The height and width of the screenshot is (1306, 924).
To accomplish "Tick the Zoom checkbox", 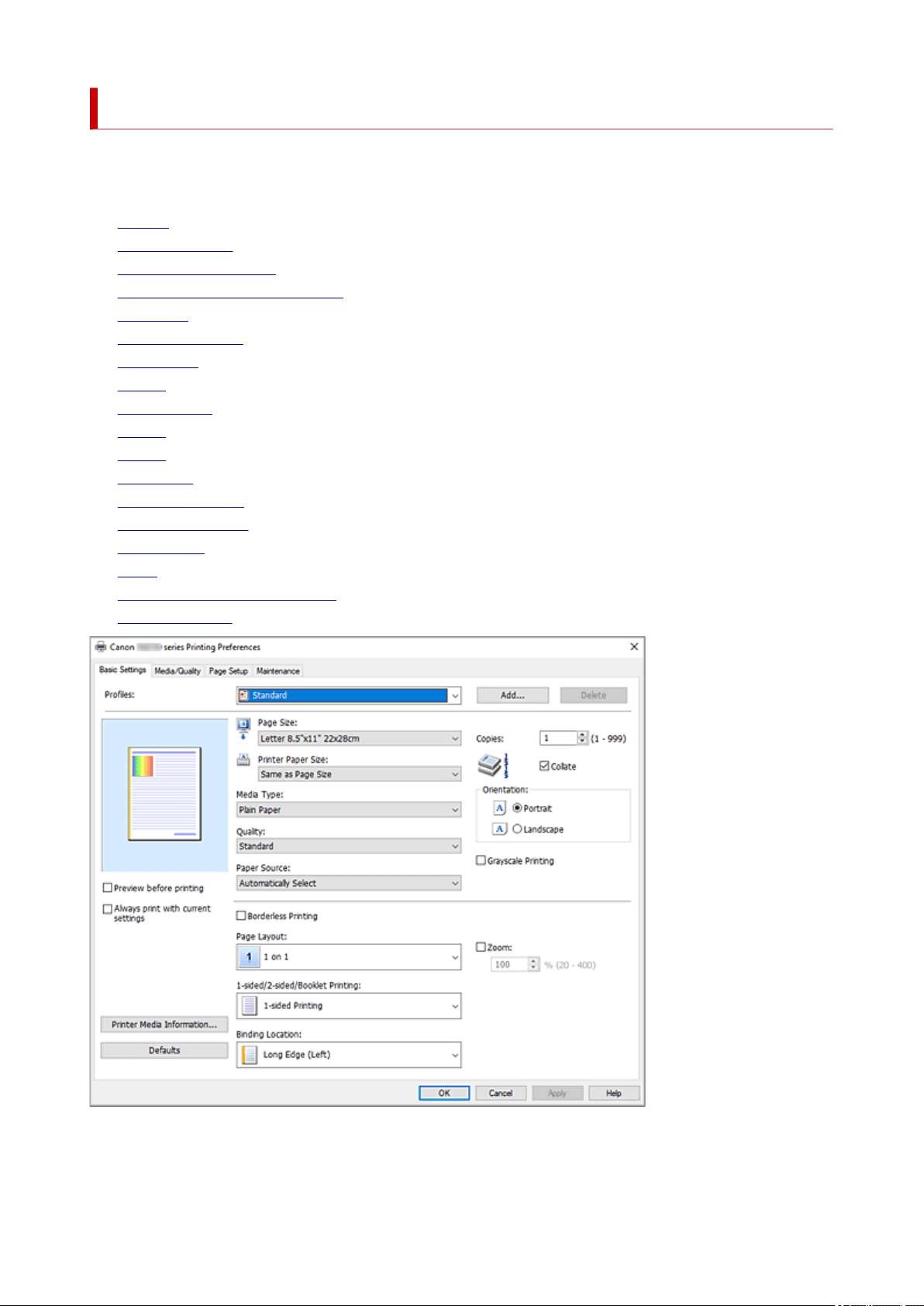I will tap(481, 947).
